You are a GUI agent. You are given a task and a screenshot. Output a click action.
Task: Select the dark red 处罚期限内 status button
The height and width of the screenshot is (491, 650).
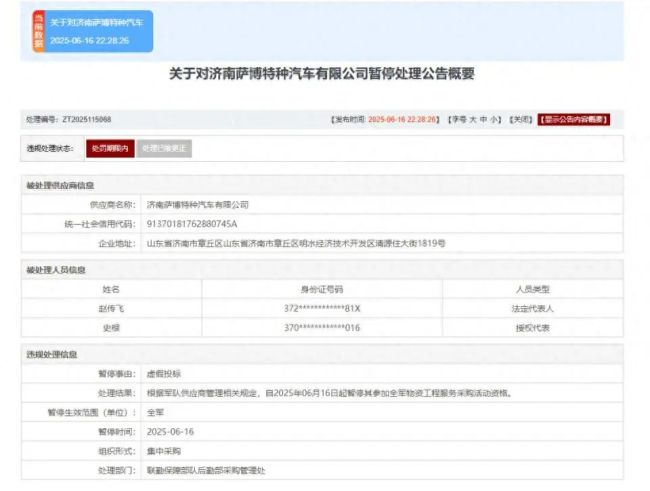110,148
